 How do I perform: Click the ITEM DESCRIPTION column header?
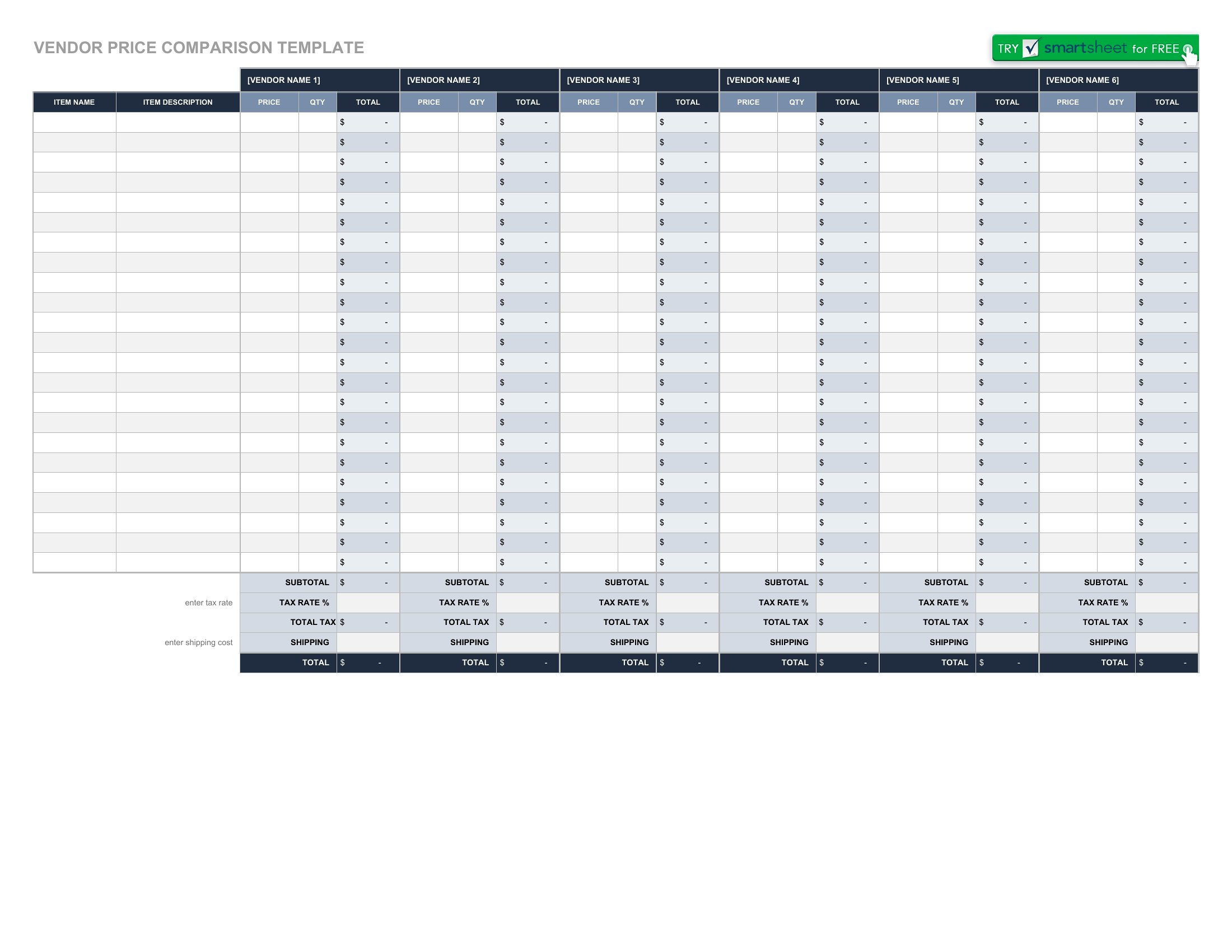tap(178, 102)
